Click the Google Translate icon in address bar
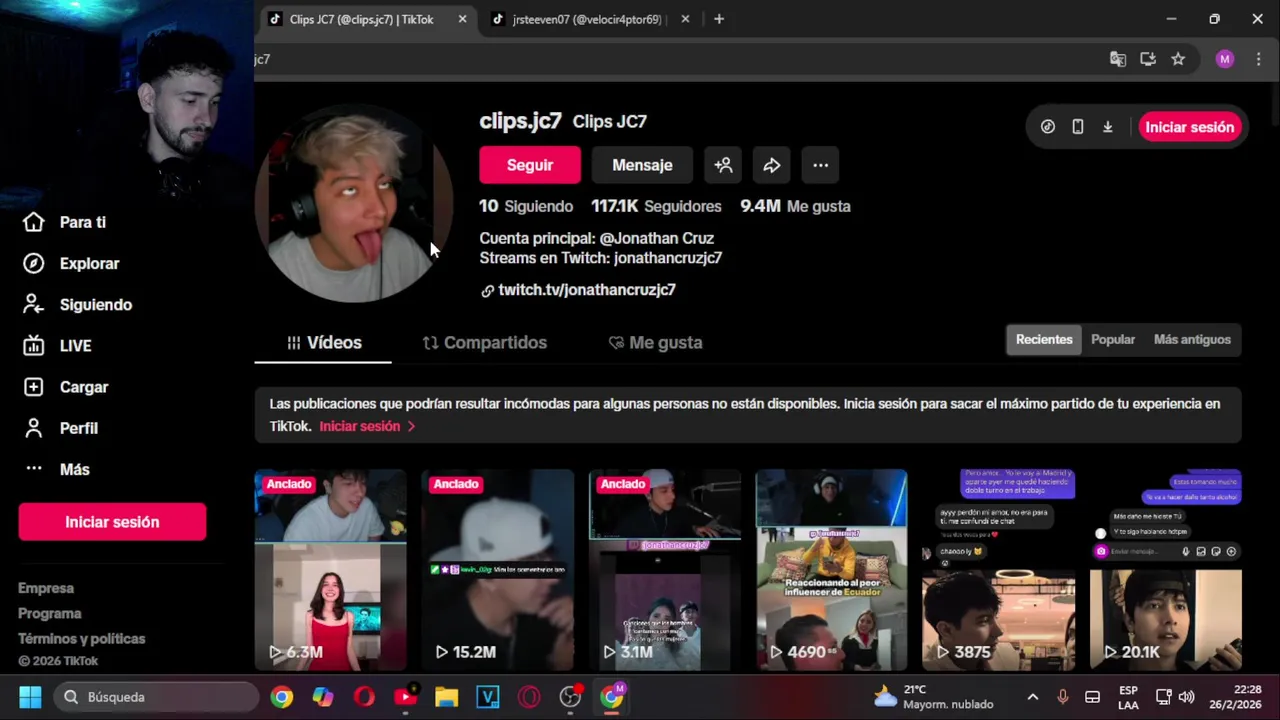Viewport: 1280px width, 720px height. click(1118, 59)
